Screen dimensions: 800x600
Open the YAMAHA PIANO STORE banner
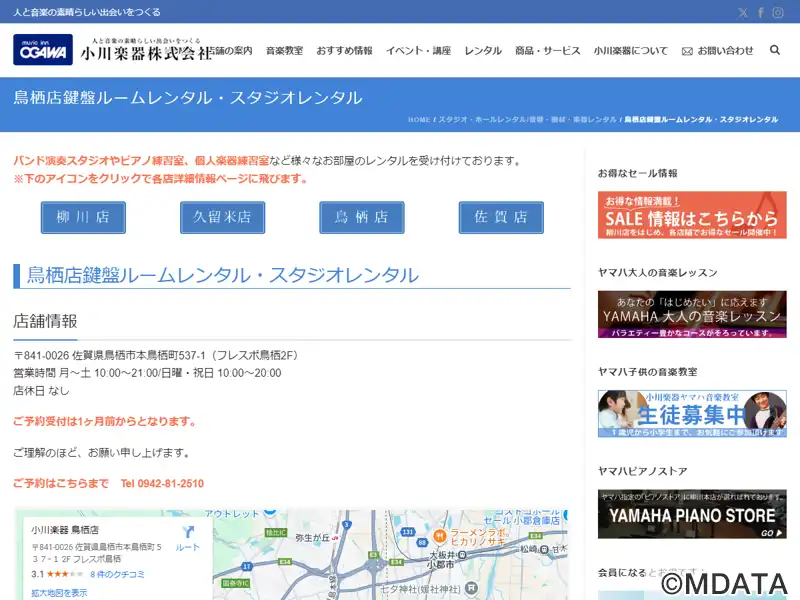[692, 514]
